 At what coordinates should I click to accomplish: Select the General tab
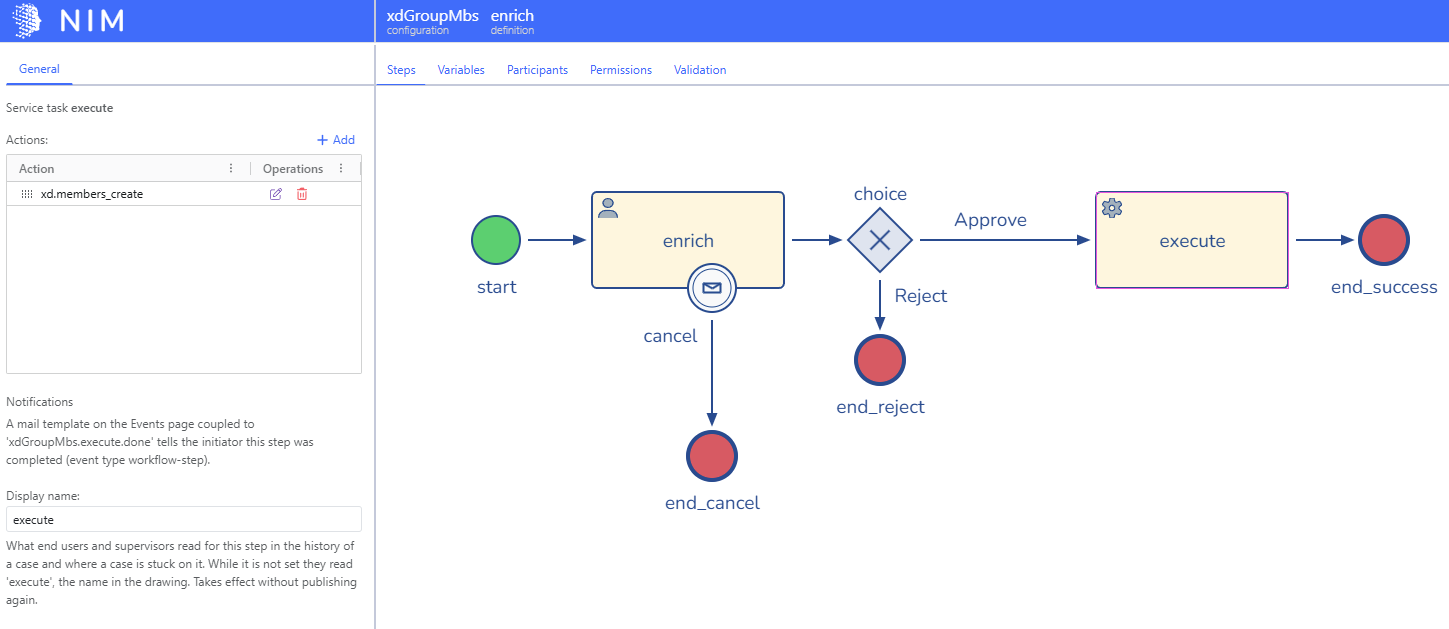pyautogui.click(x=39, y=69)
